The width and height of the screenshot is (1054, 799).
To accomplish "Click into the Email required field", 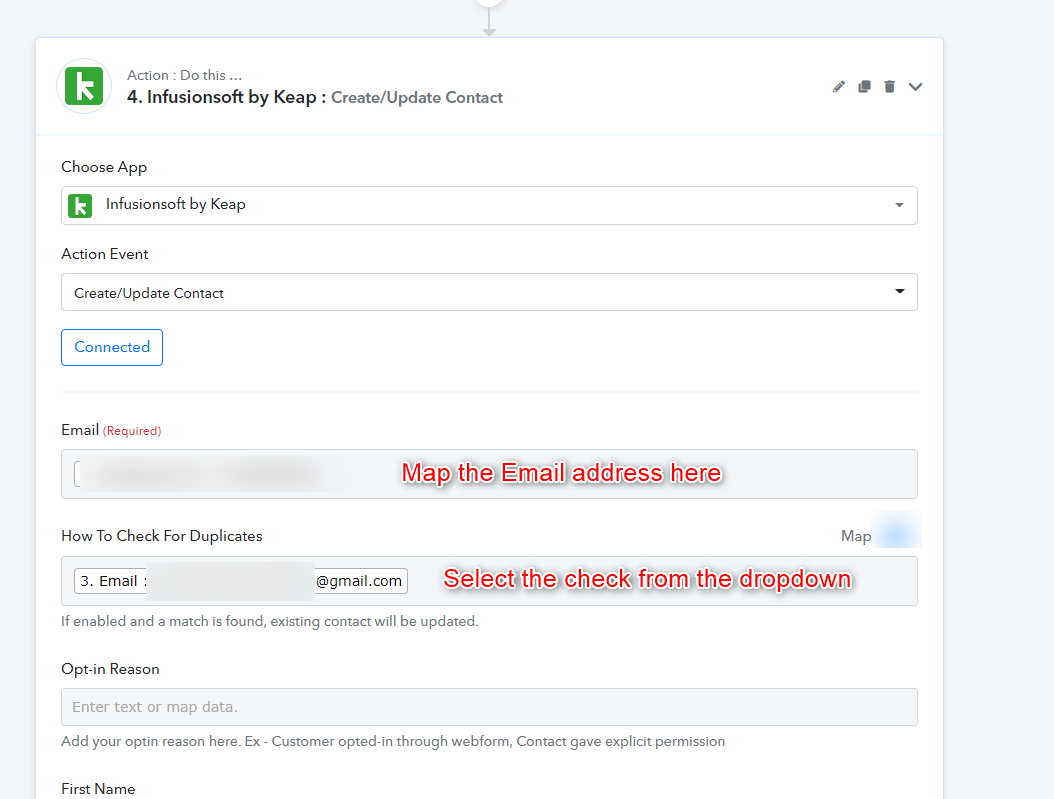I will [489, 474].
